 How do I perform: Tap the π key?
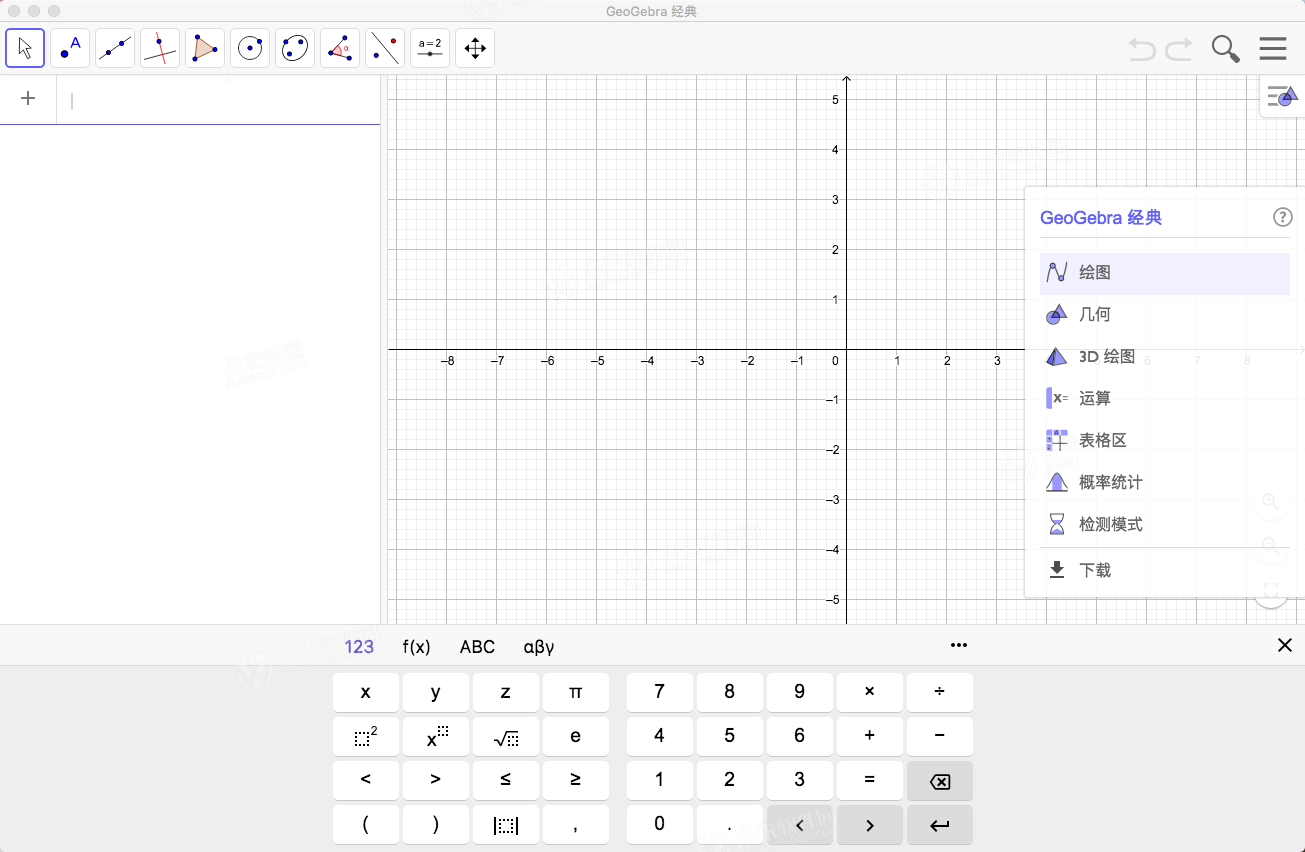coord(576,692)
